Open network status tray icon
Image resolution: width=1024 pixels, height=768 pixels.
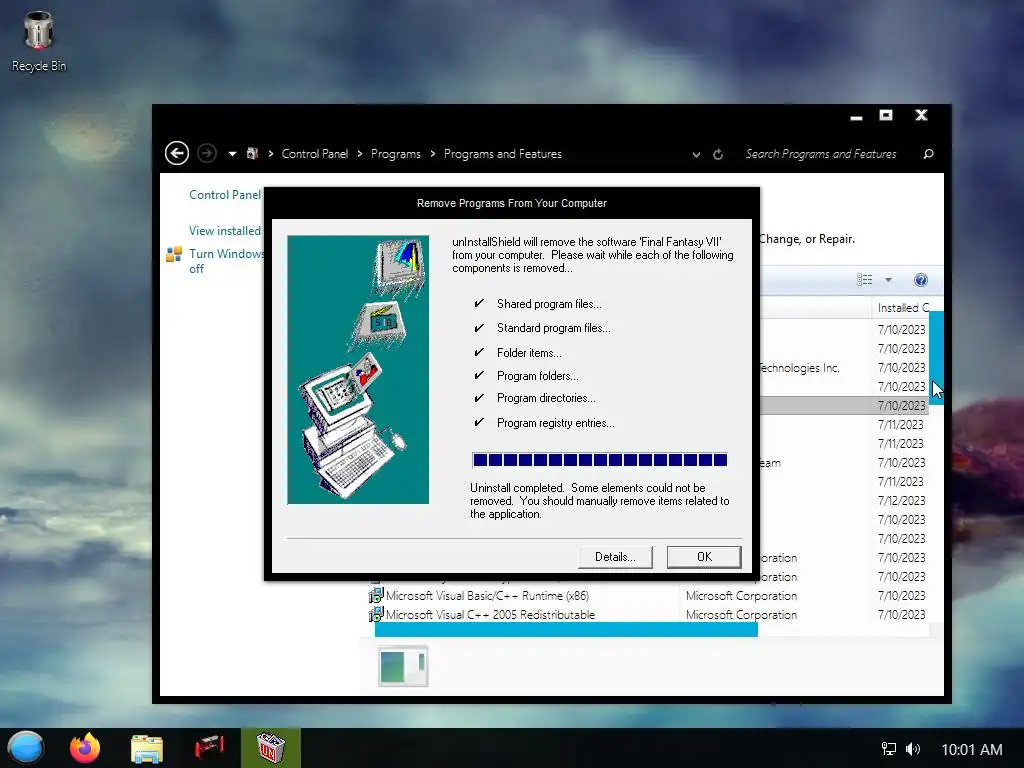(x=888, y=749)
